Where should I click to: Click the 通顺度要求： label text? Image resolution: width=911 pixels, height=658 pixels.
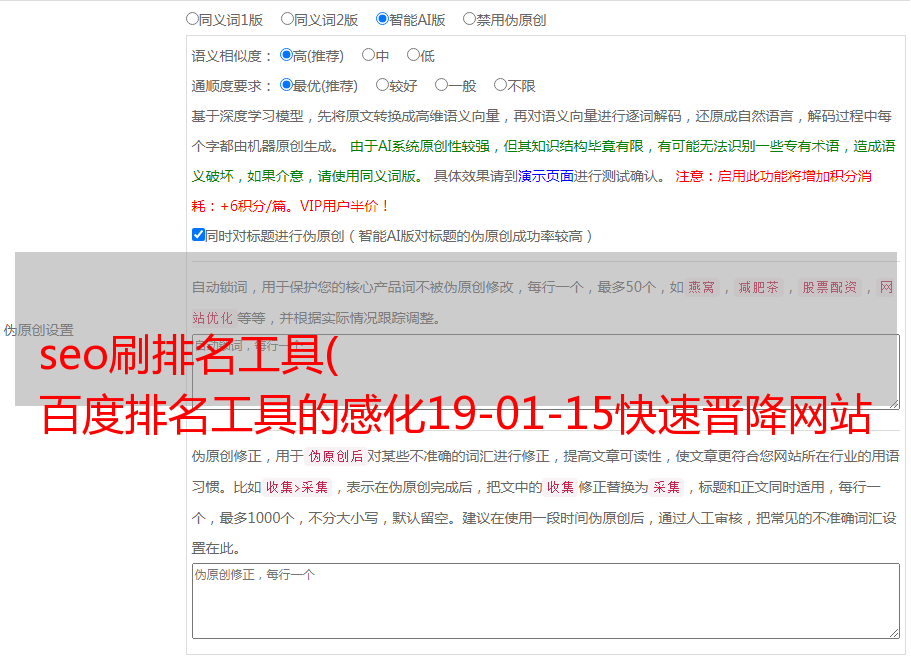[232, 86]
